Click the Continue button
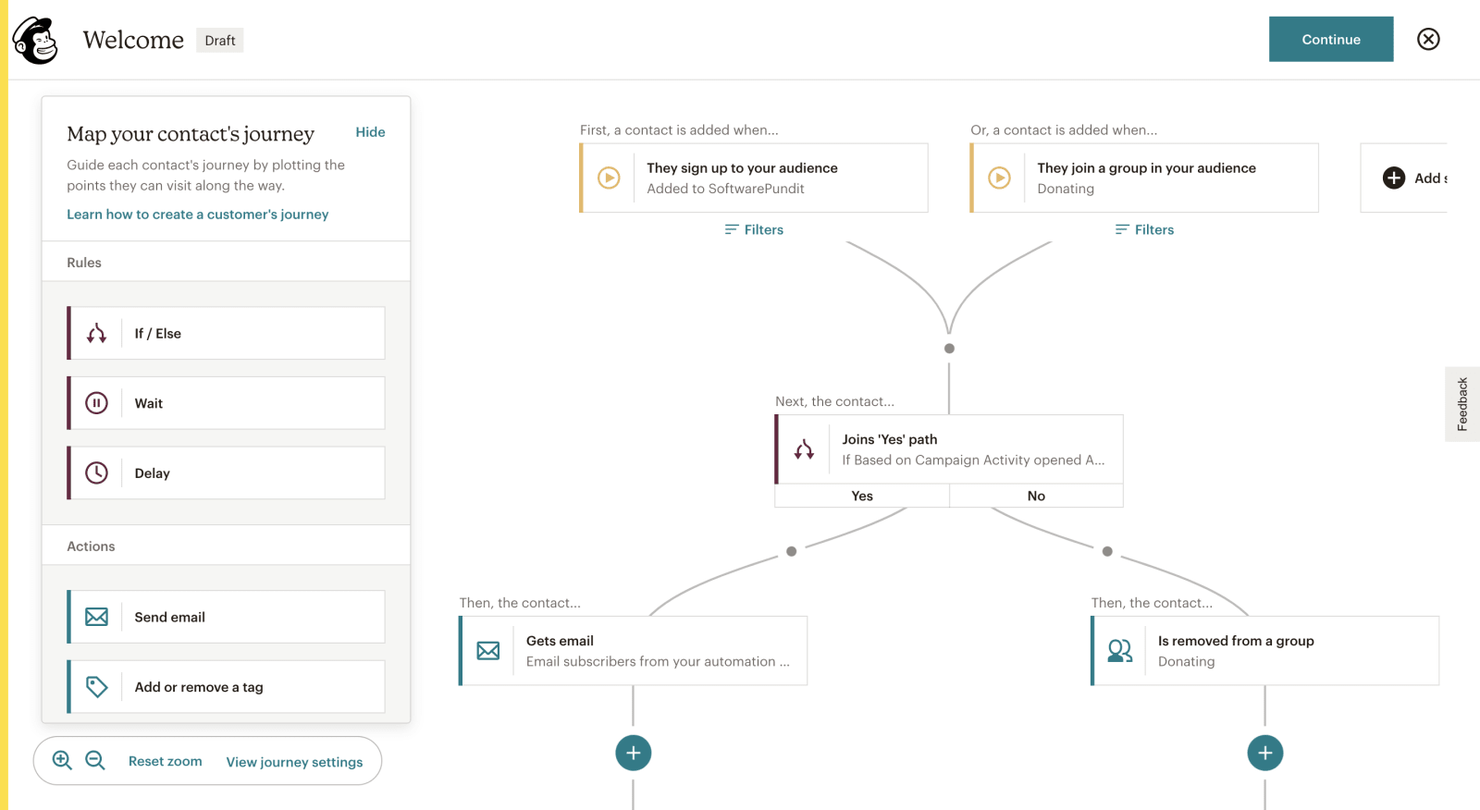 click(1330, 39)
